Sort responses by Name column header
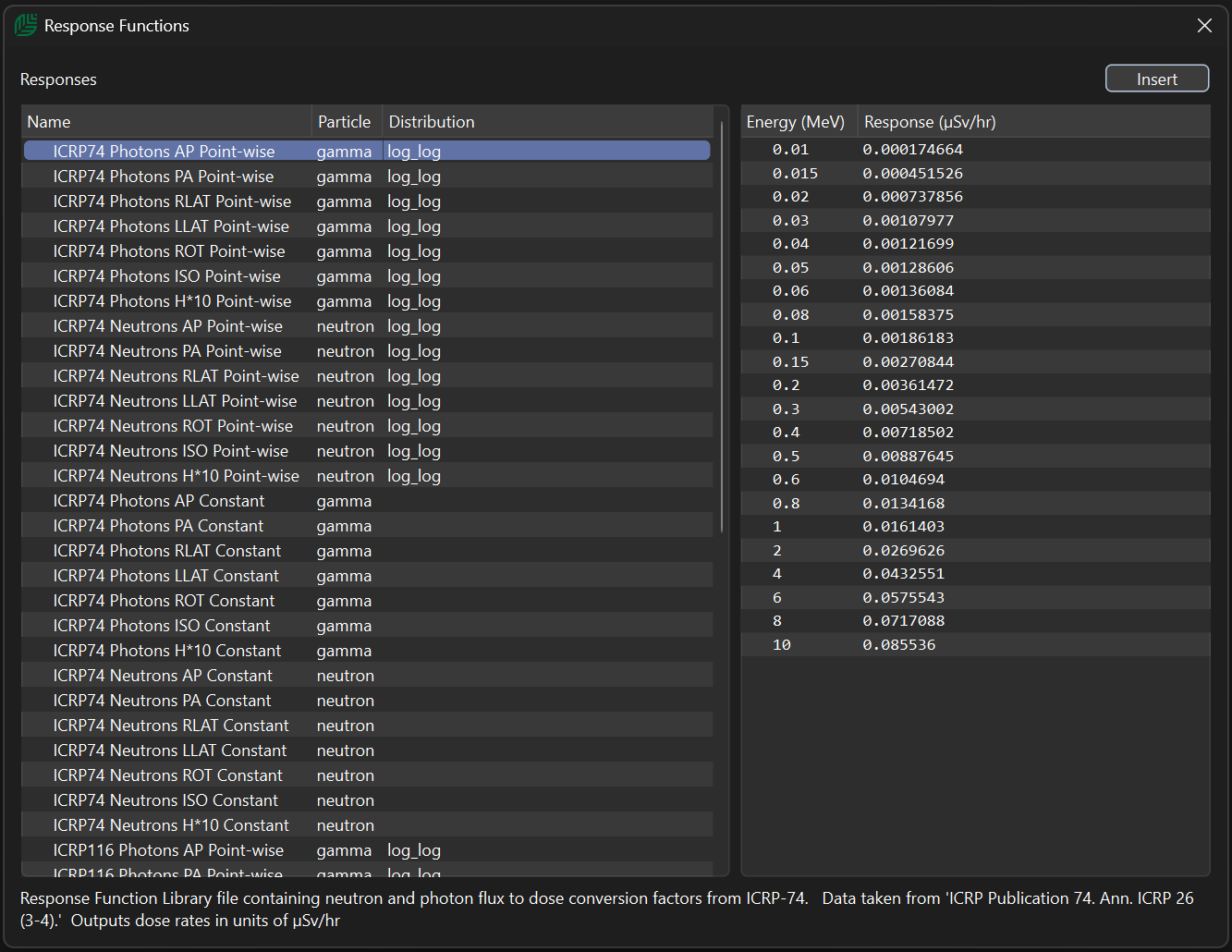Viewport: 1232px width, 952px height. 166,122
